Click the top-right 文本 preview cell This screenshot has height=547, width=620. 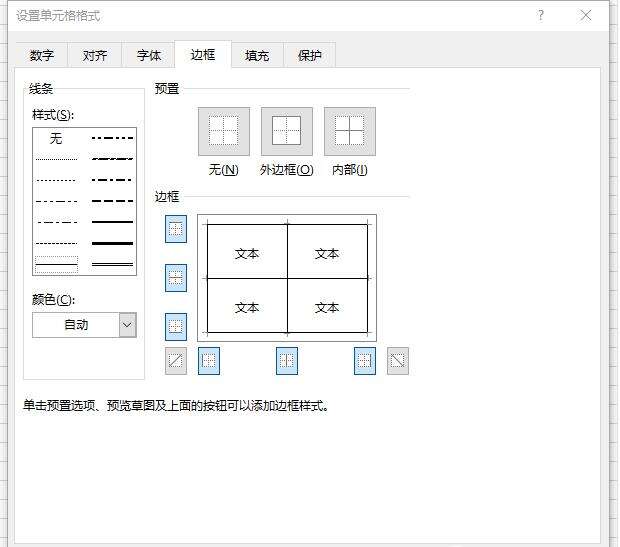coord(327,254)
